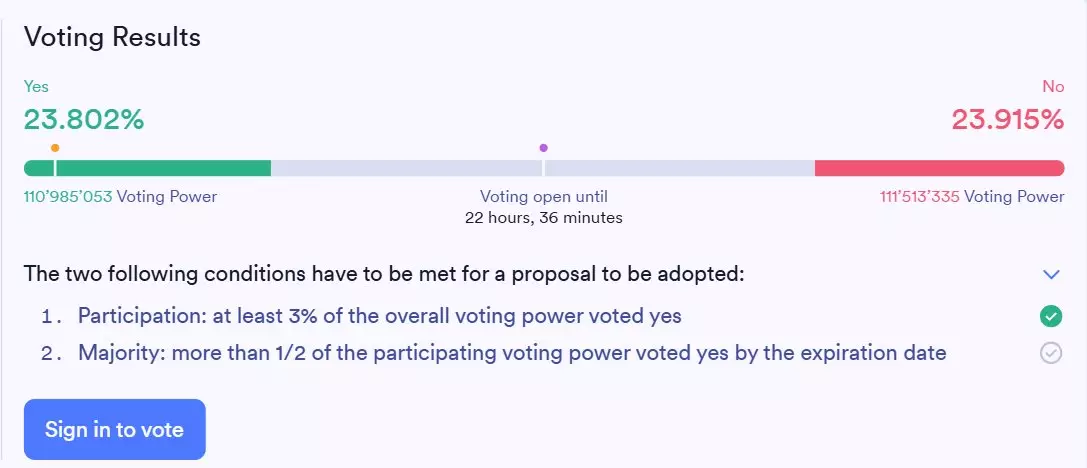Viewport: 1087px width, 468px height.
Task: Click the grey majority condition checkmark icon
Action: tap(1051, 354)
